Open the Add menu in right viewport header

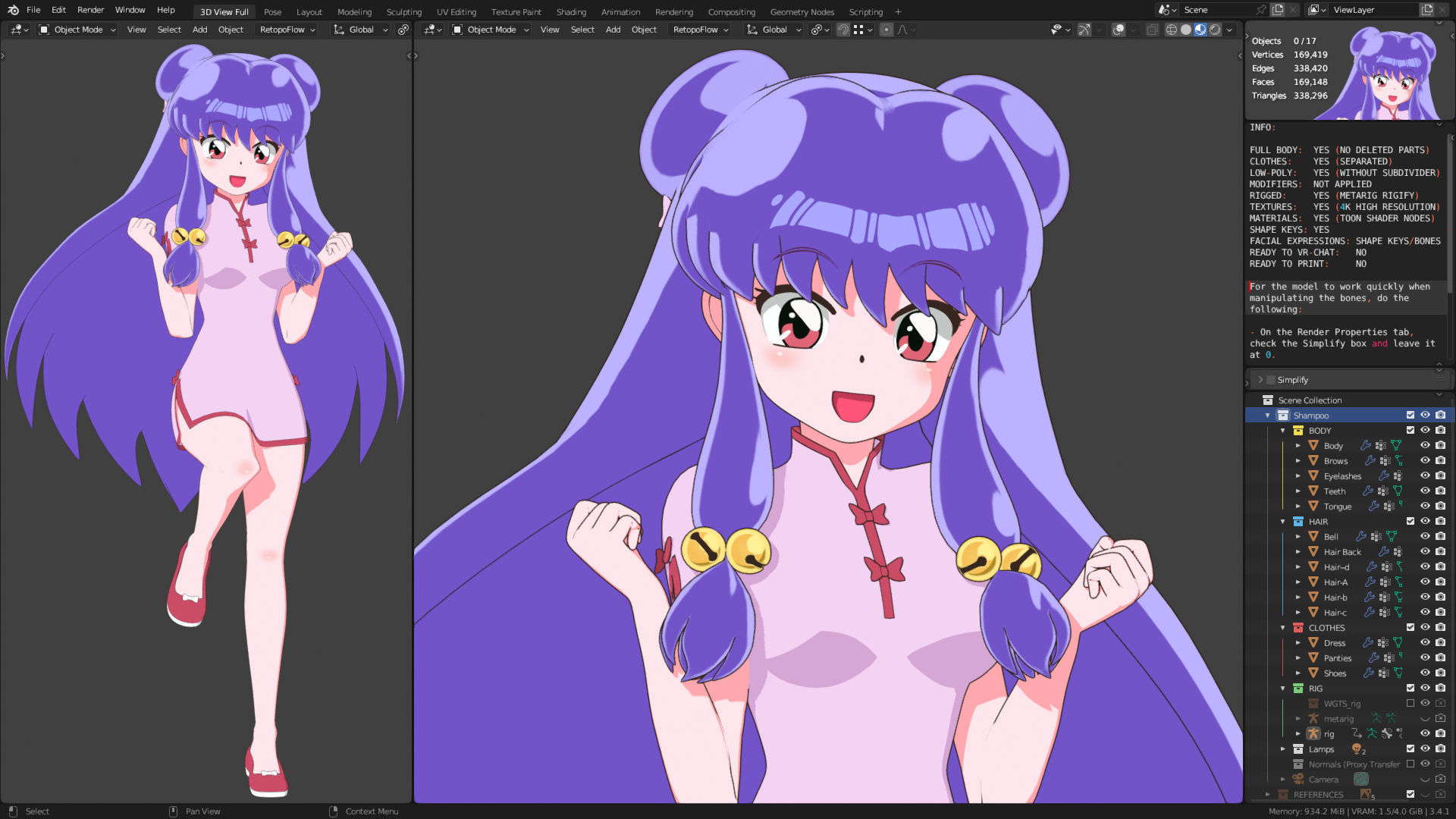[x=613, y=30]
